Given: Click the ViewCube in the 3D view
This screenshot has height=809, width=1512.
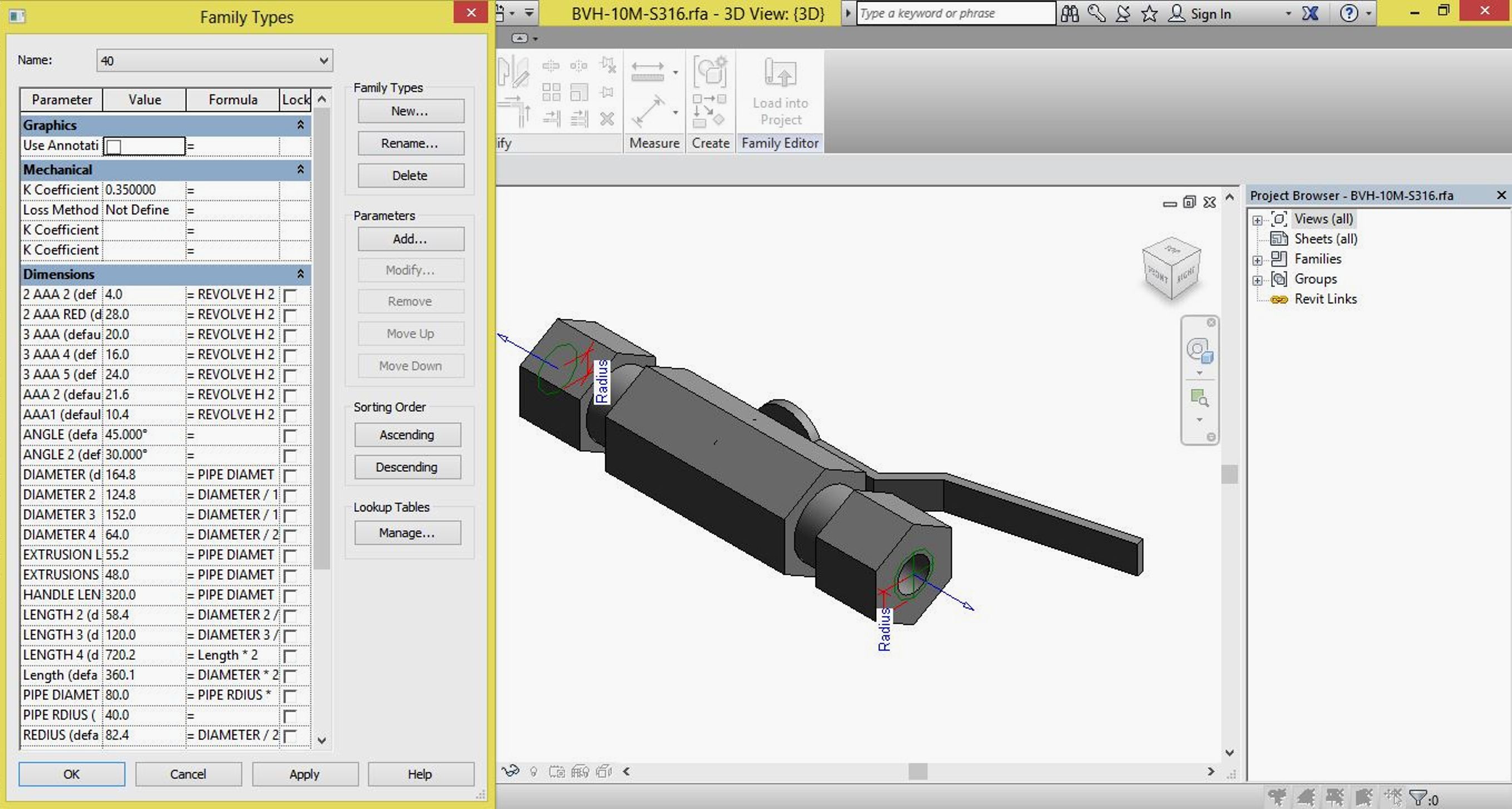Looking at the screenshot, I should point(1172,268).
